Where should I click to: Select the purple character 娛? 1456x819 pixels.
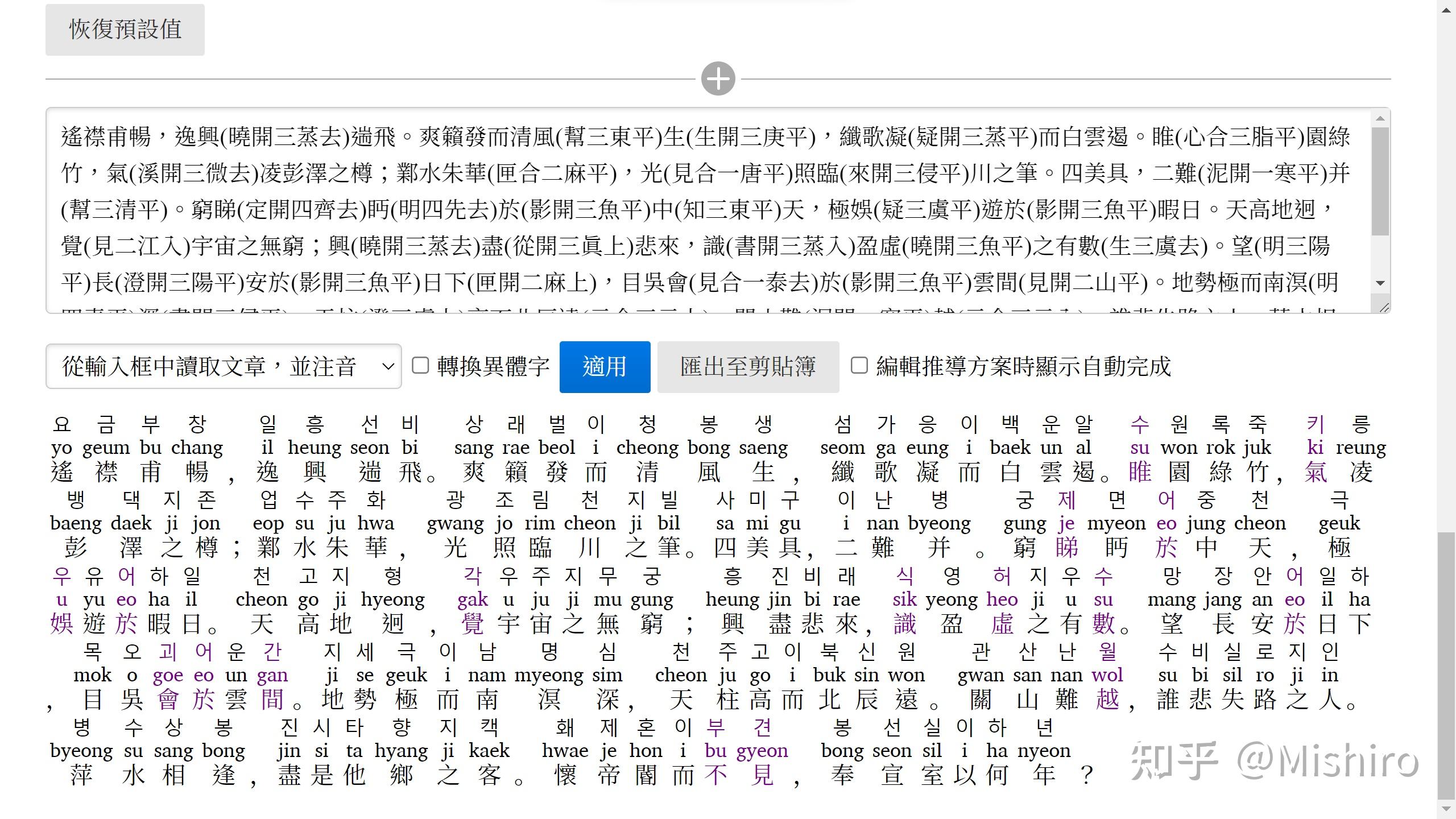pos(61,624)
